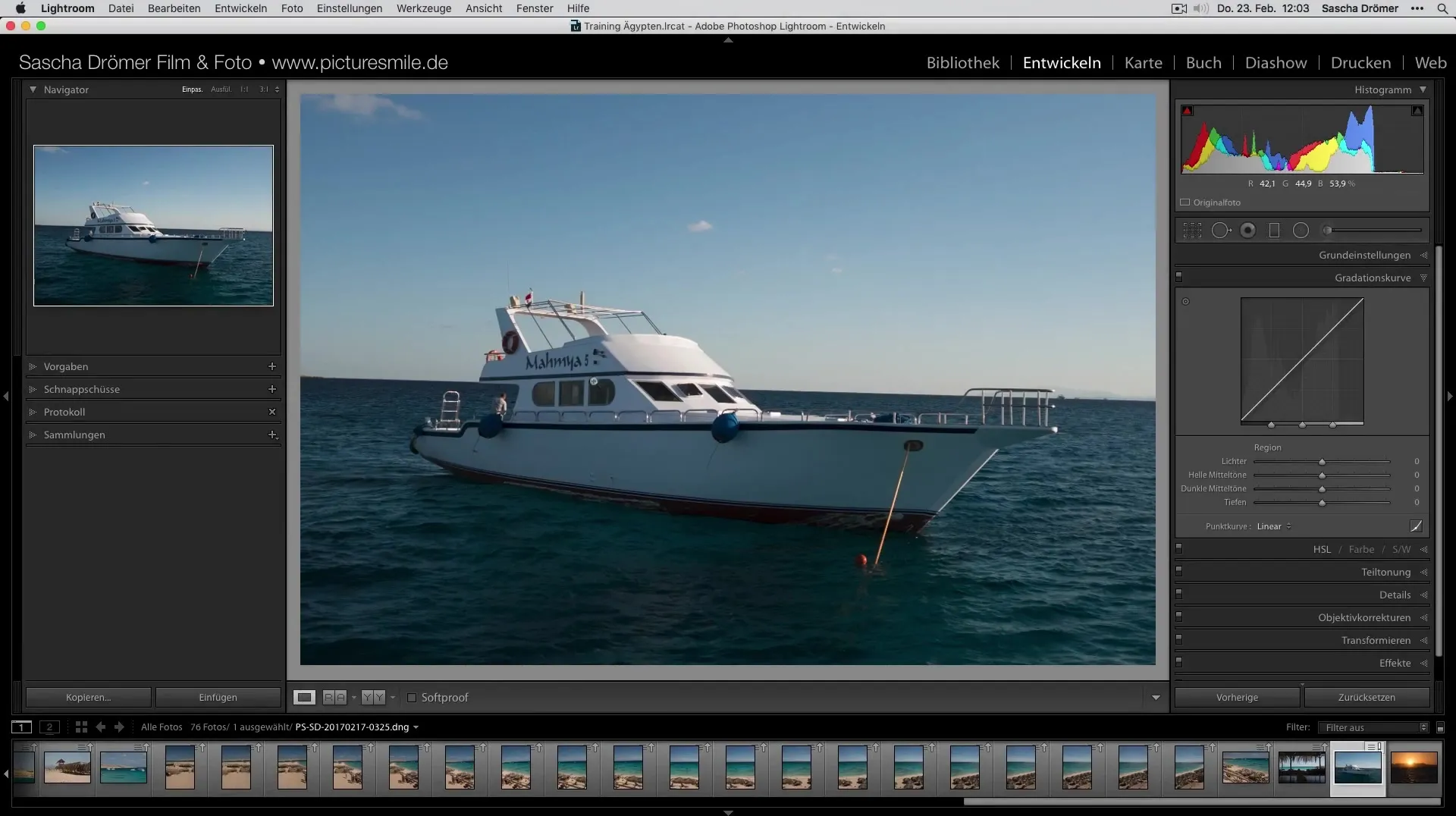Click main window button labeled 1

22,727
